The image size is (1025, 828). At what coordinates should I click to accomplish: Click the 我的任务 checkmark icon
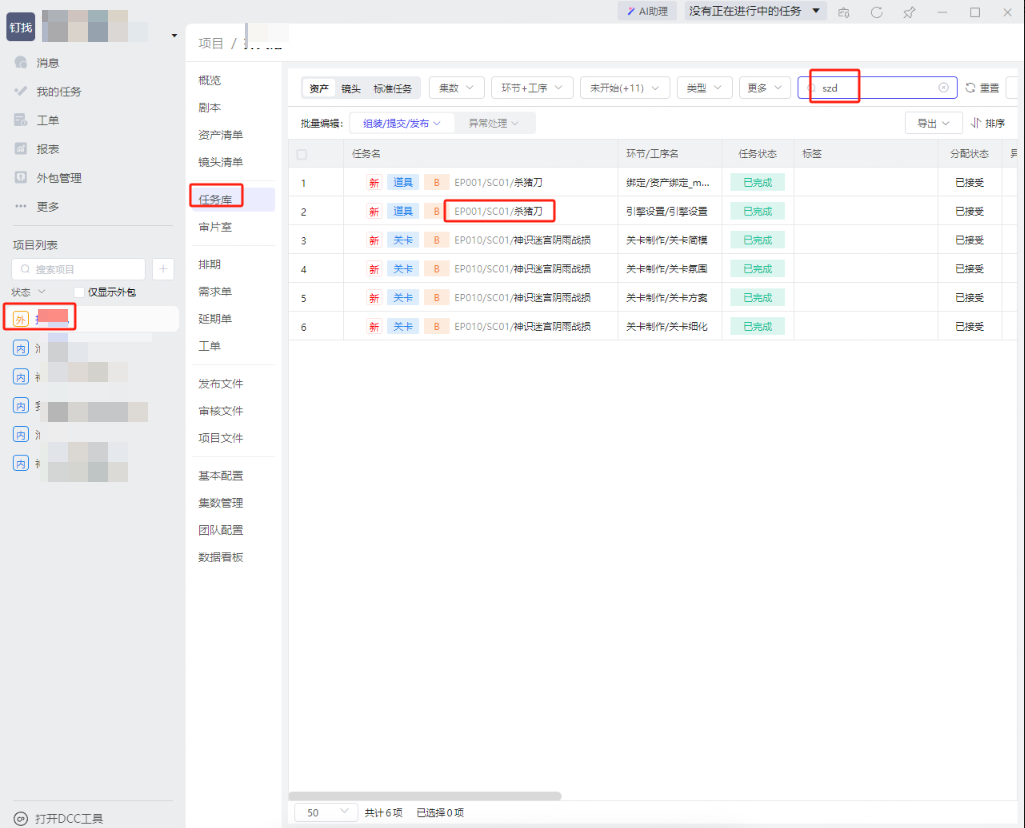(x=20, y=91)
